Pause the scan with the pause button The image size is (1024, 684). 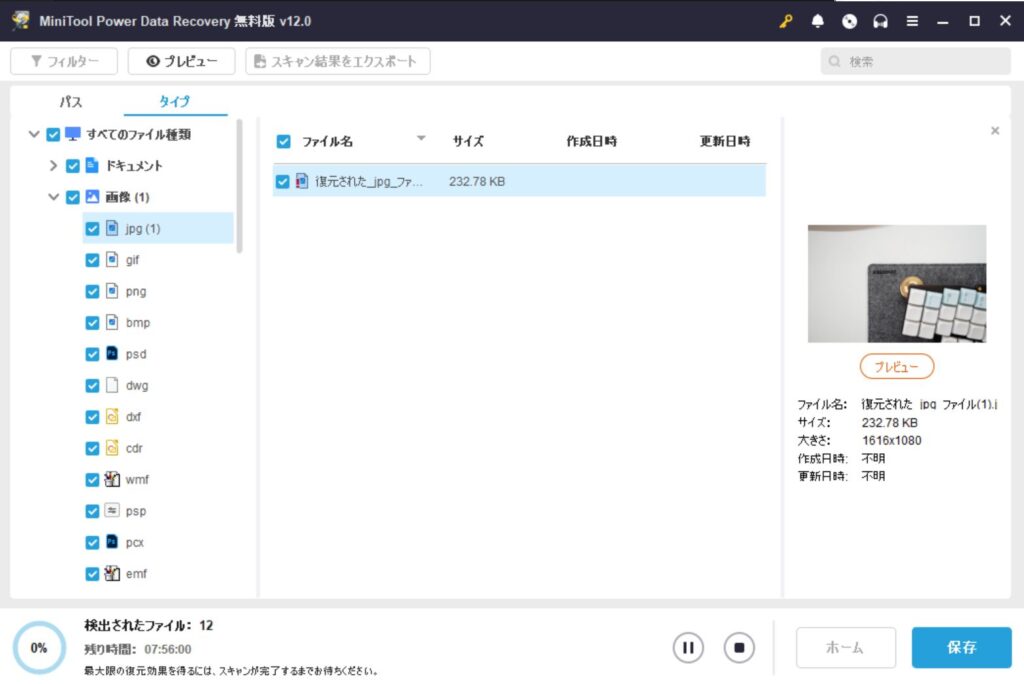688,647
